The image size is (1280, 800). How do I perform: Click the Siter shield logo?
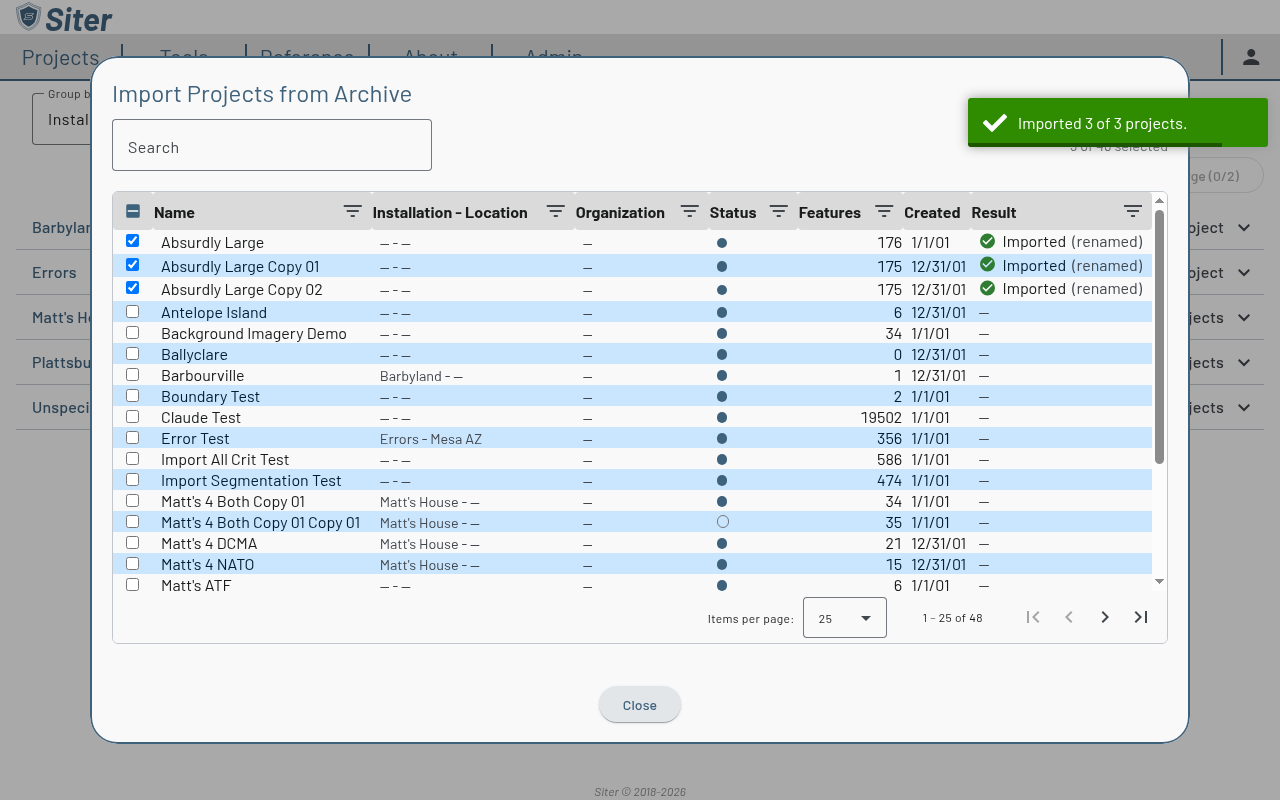pyautogui.click(x=29, y=17)
